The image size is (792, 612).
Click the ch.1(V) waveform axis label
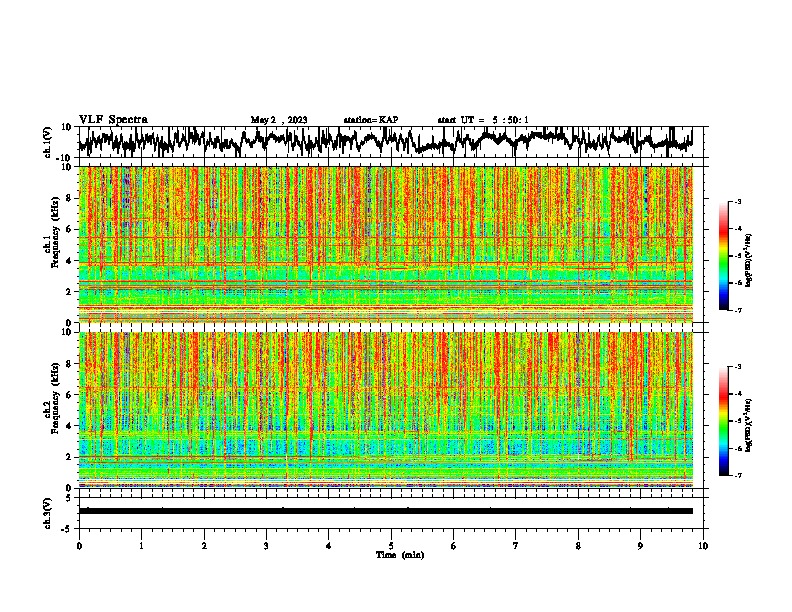click(48, 142)
